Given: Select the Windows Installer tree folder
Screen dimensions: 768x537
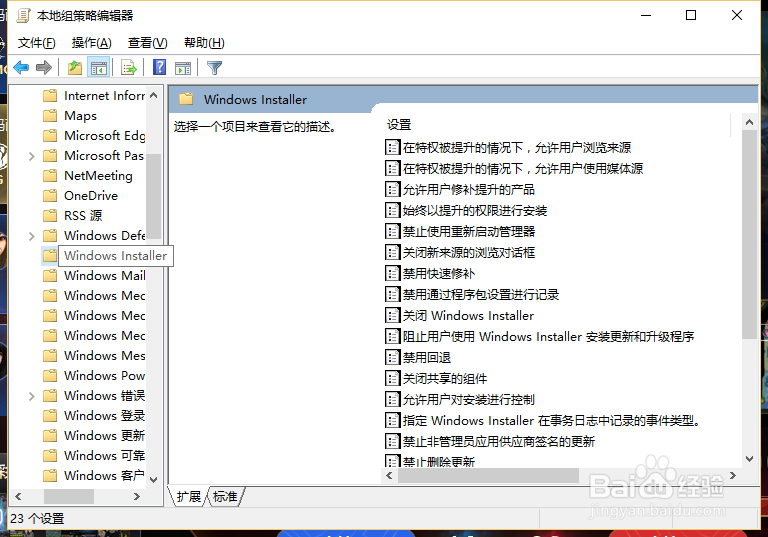Looking at the screenshot, I should pos(108,256).
